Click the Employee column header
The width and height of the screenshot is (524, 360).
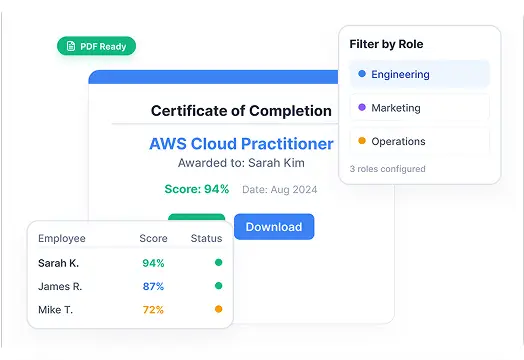pyautogui.click(x=62, y=238)
